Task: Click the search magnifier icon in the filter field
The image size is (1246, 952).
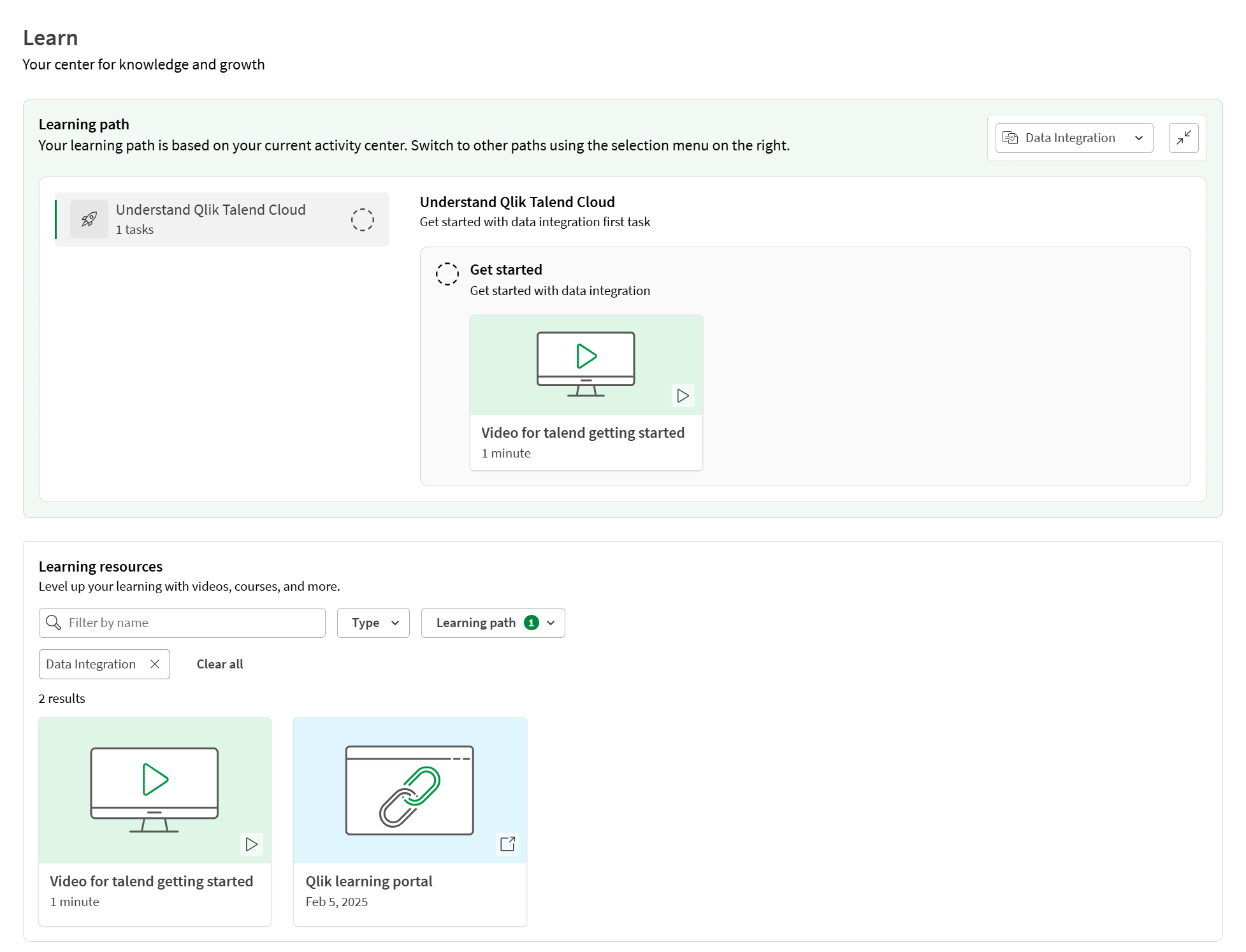Action: coord(54,623)
